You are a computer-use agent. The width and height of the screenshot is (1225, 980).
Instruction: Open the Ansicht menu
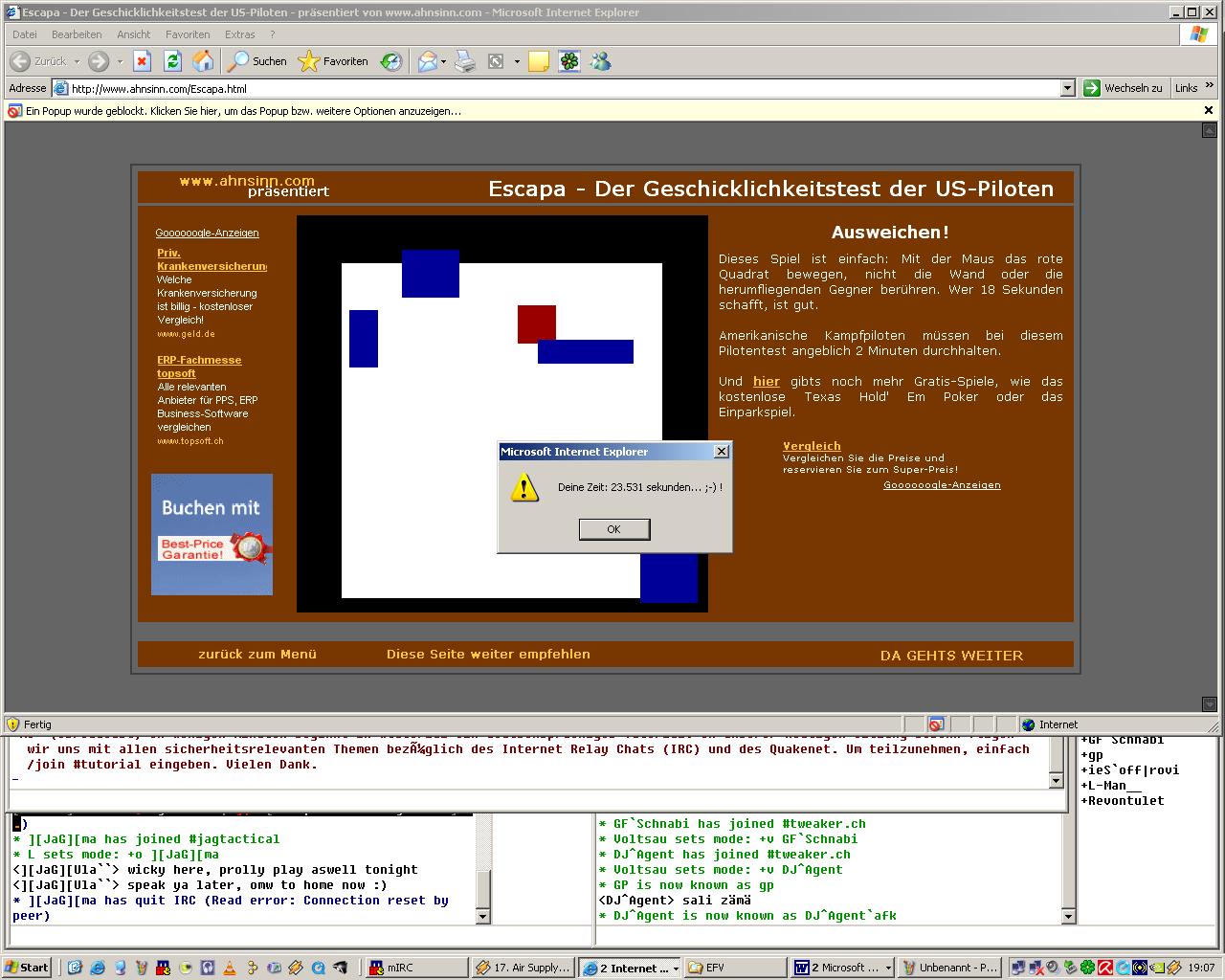click(x=134, y=34)
